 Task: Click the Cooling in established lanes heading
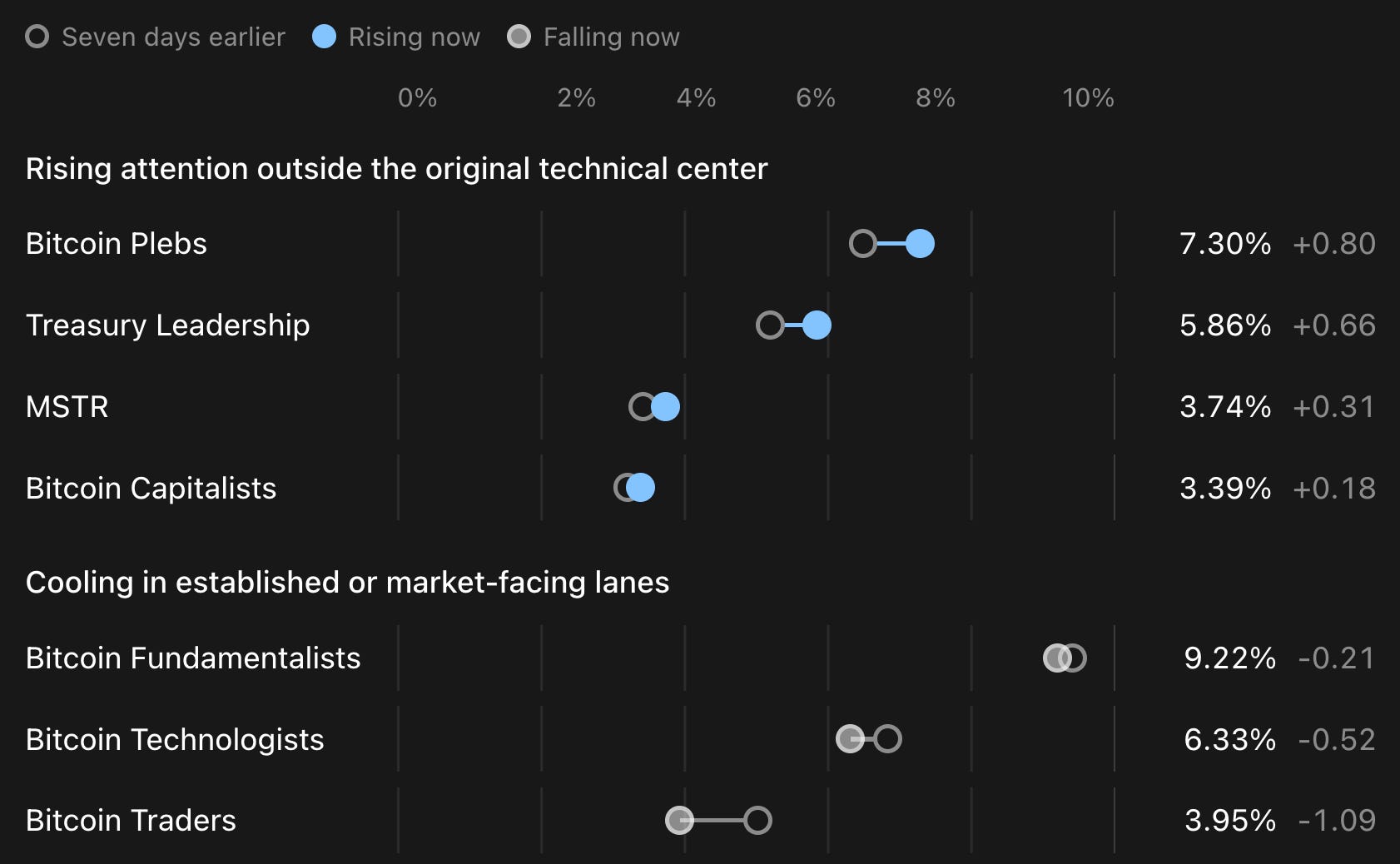[x=348, y=583]
